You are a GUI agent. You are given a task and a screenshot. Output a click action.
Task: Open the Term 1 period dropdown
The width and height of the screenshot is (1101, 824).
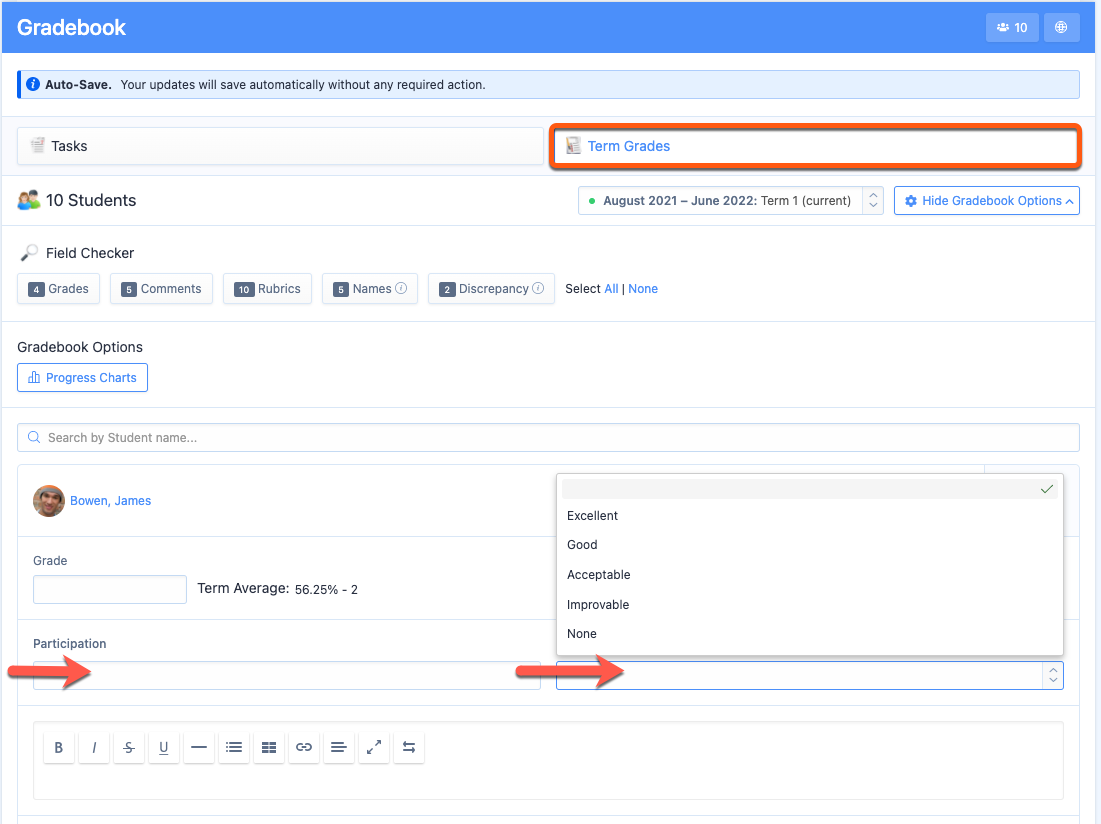[x=730, y=201]
